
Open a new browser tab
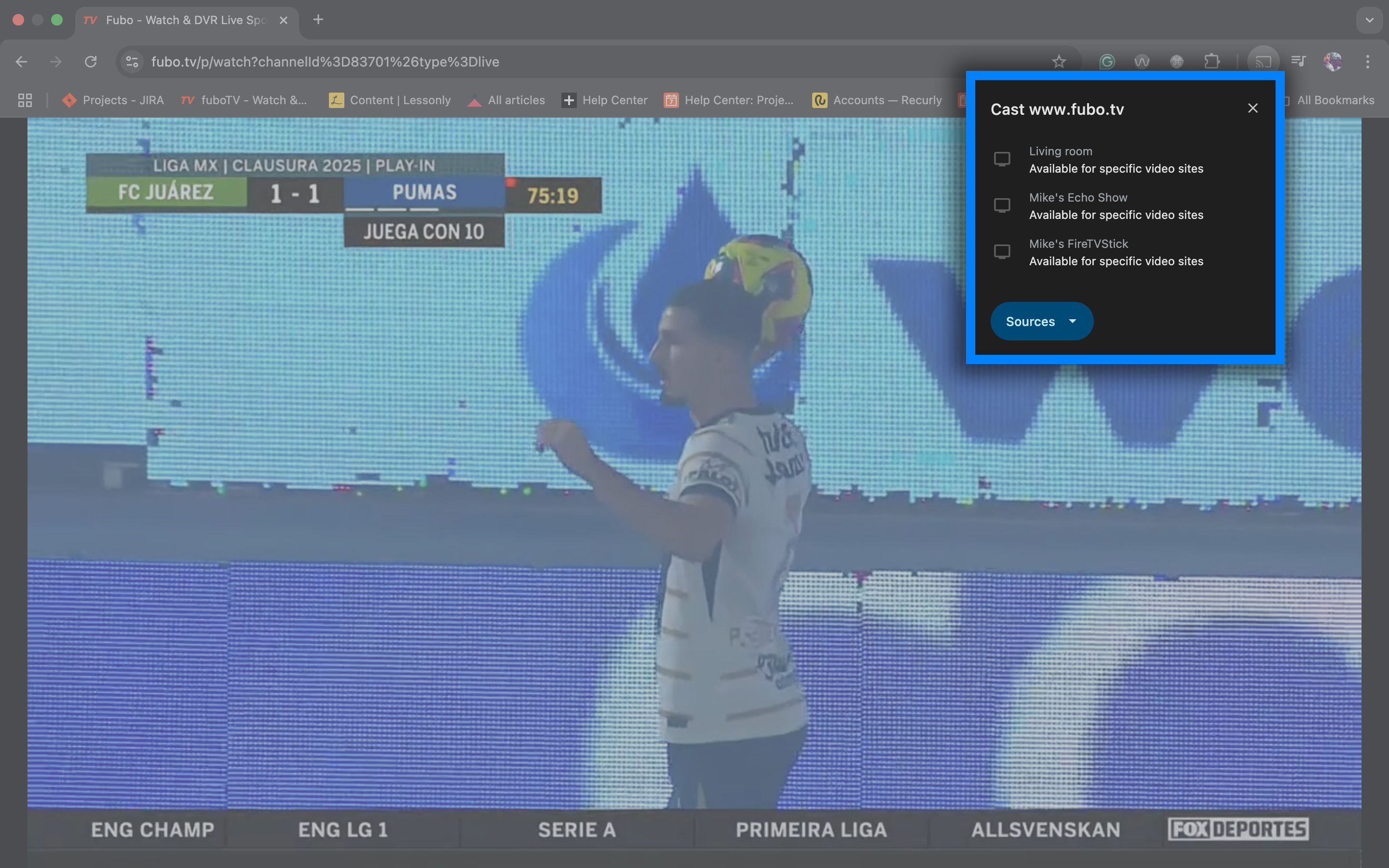point(318,19)
